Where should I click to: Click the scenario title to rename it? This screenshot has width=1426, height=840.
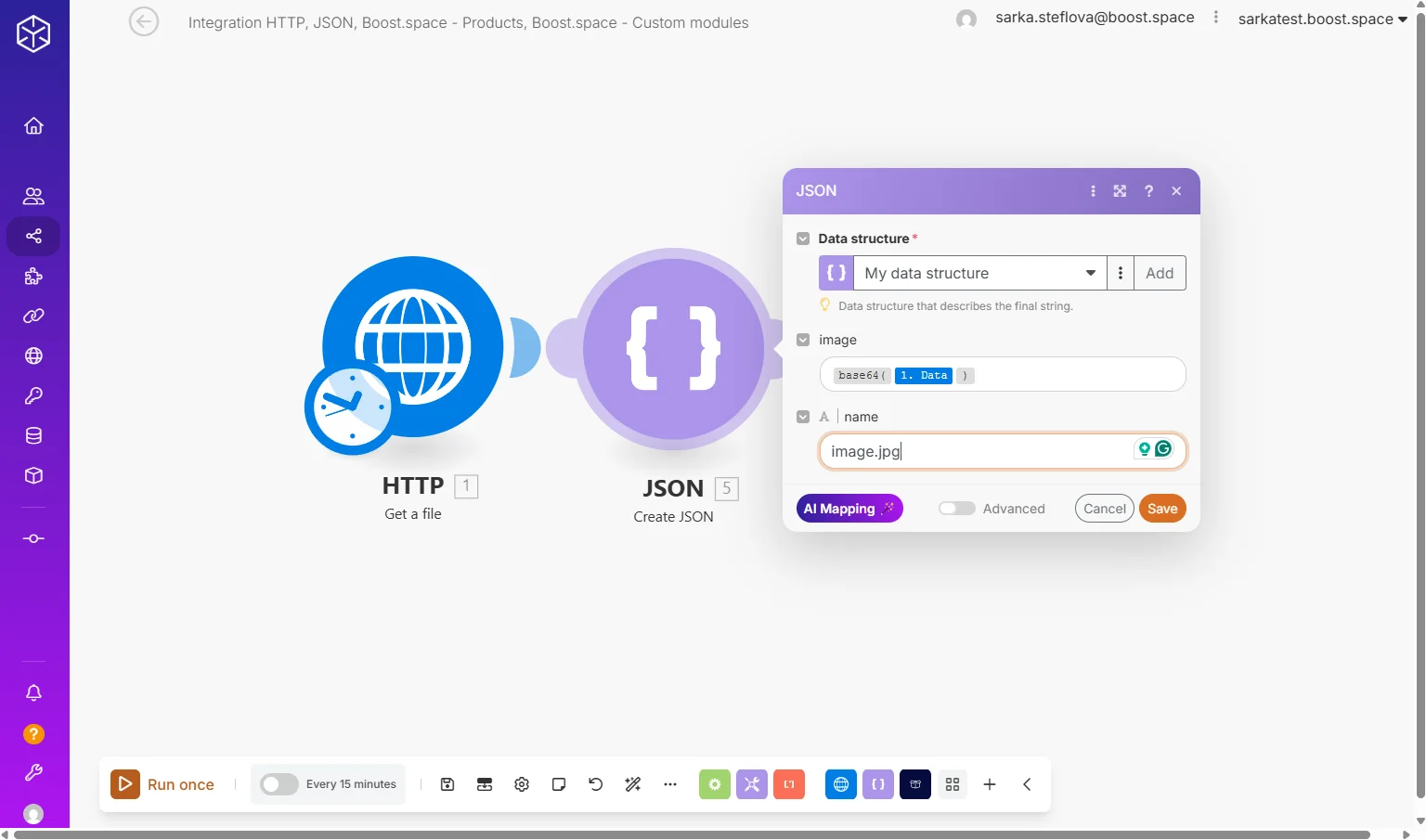coord(468,23)
